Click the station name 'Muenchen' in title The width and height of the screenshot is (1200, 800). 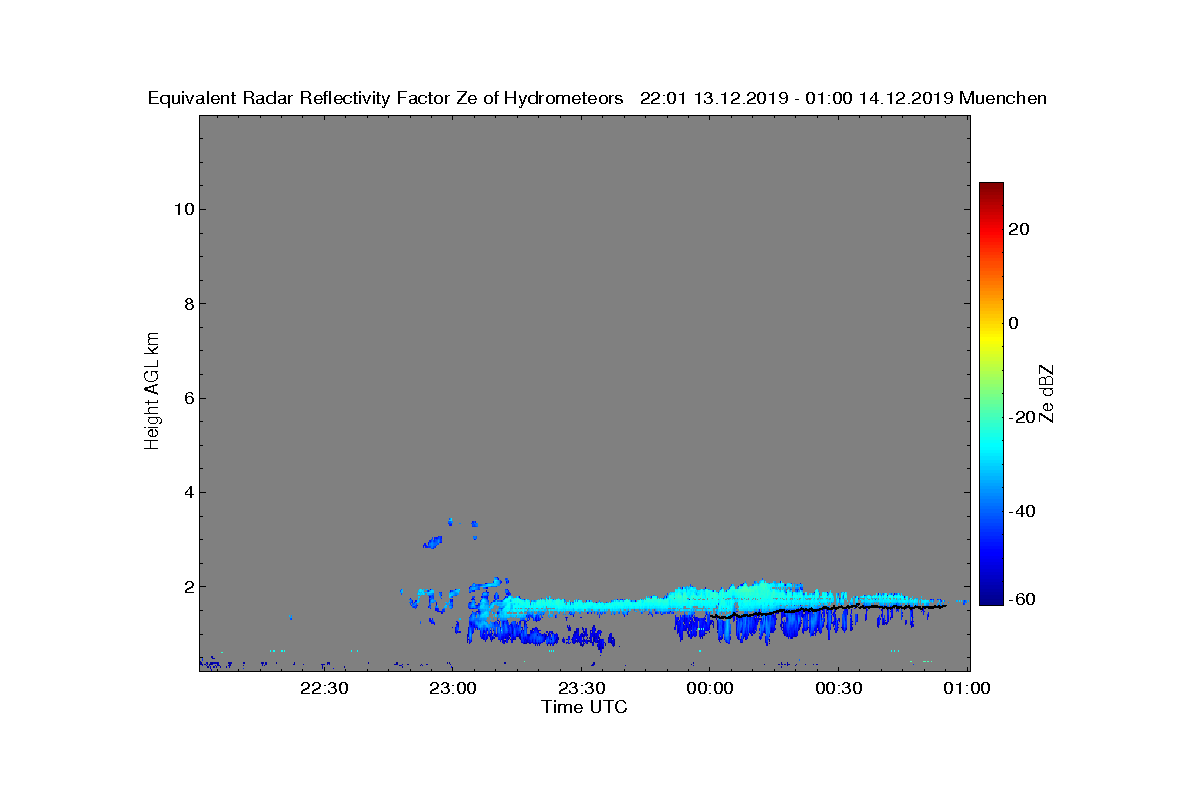click(1003, 98)
